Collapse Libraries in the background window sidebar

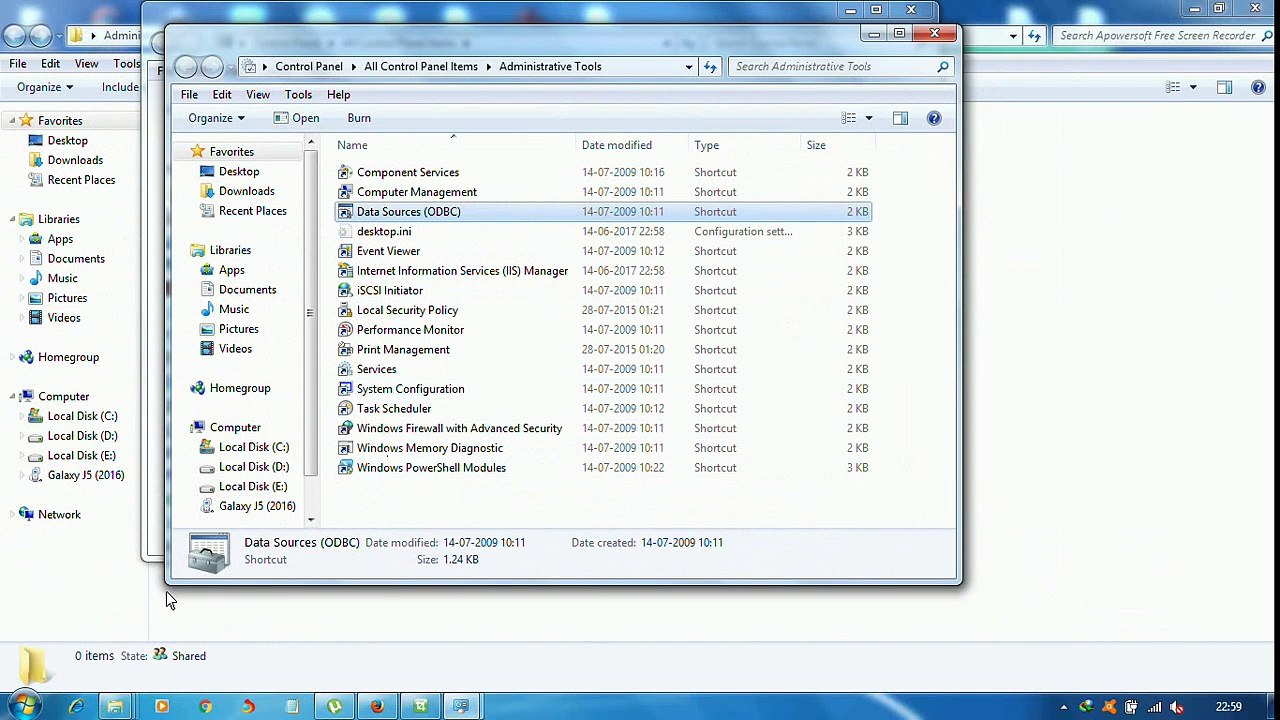[x=12, y=219]
